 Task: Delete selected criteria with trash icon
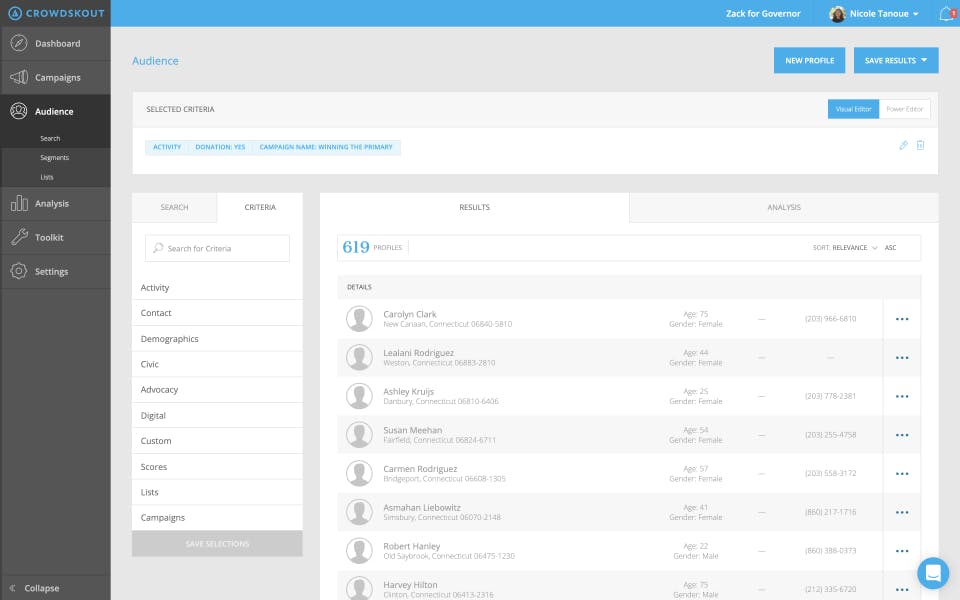[x=920, y=145]
